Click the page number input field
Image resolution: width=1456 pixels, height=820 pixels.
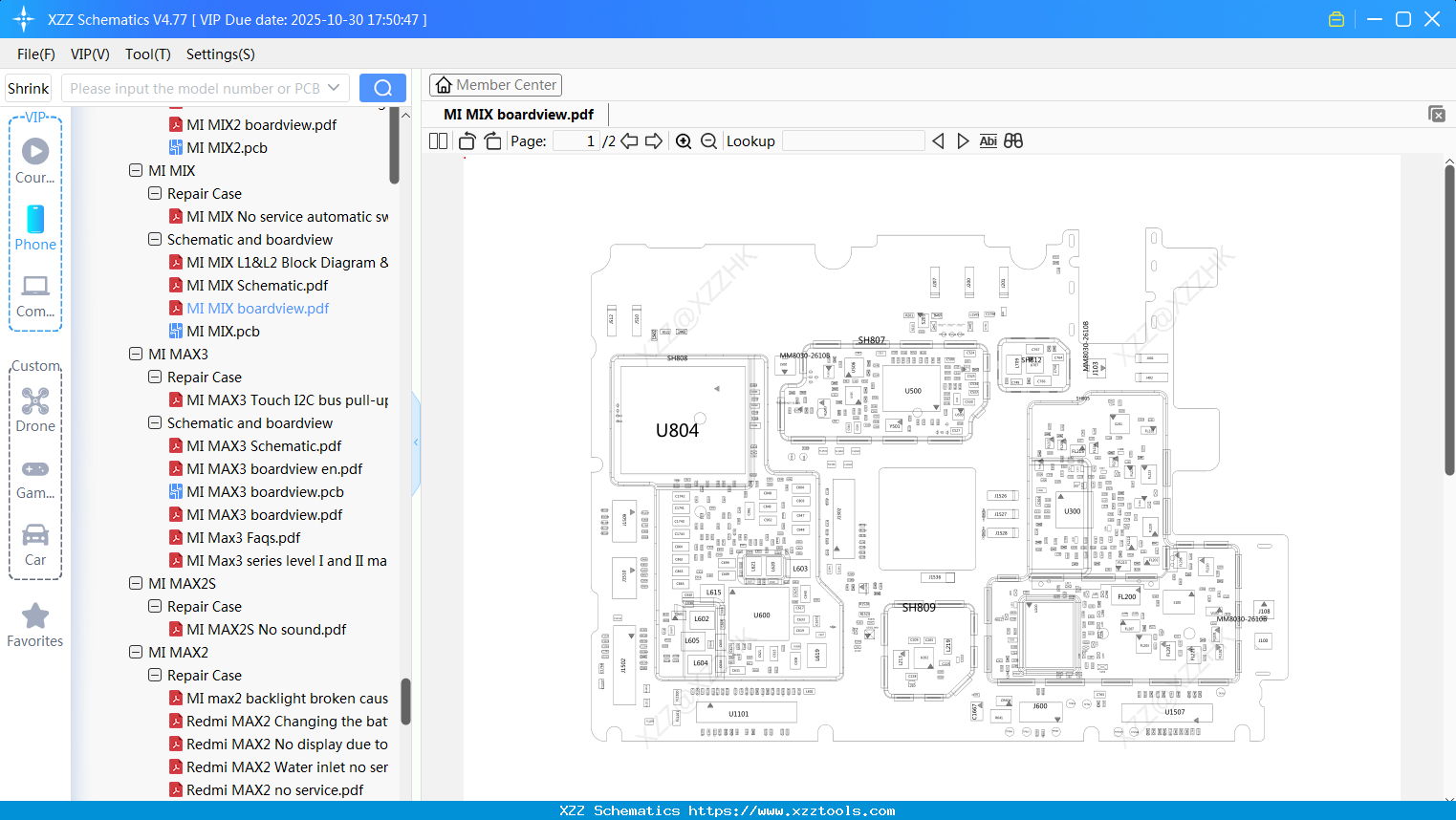tap(576, 141)
